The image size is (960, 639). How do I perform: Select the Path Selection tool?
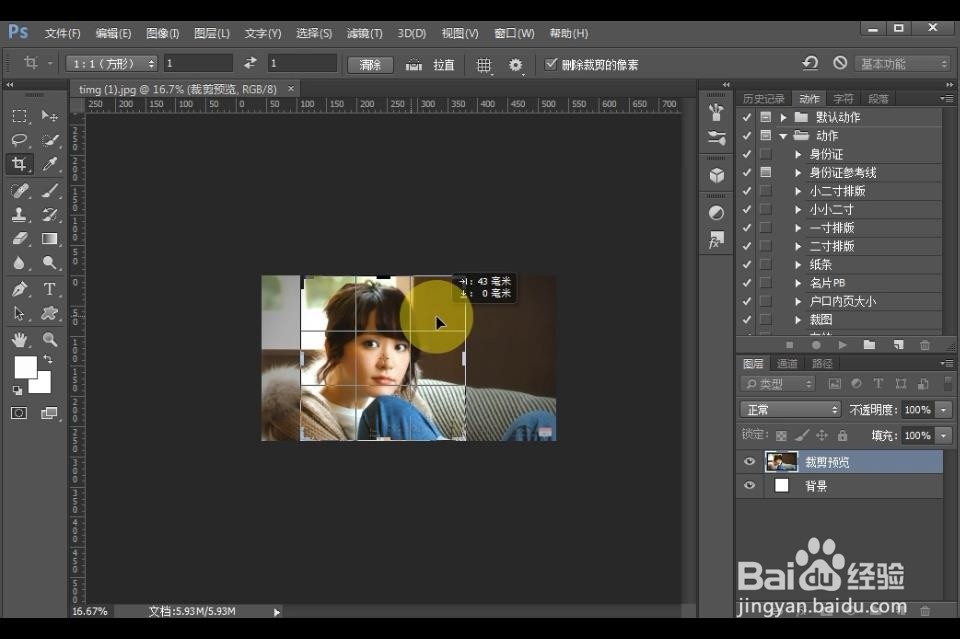[x=19, y=313]
